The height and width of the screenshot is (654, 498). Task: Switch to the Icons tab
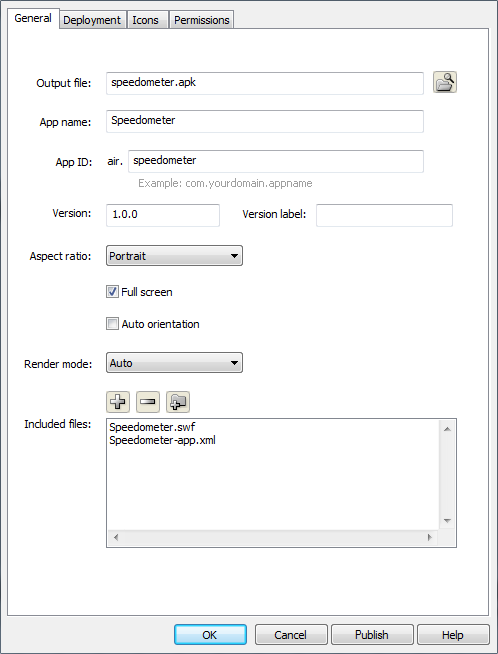pos(146,20)
